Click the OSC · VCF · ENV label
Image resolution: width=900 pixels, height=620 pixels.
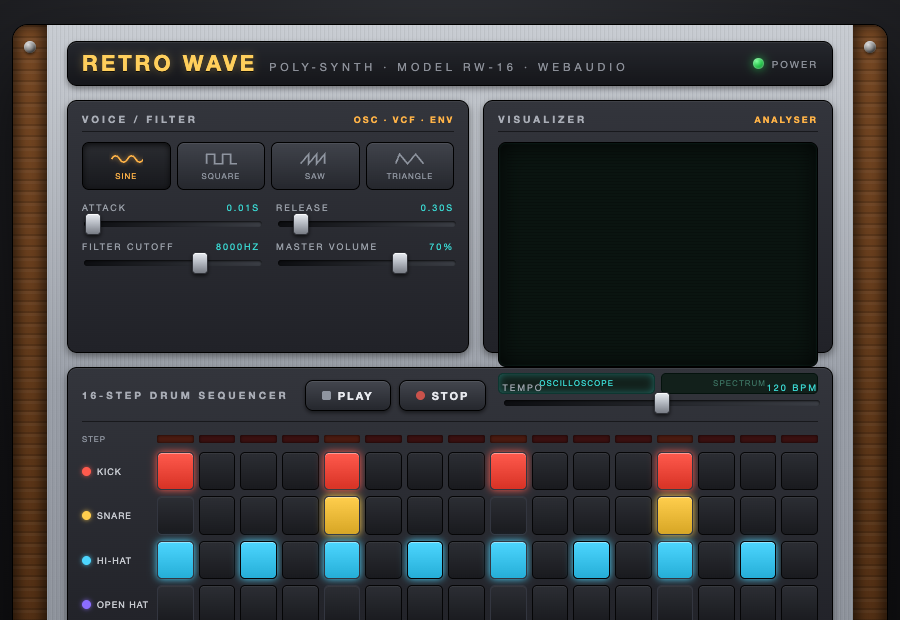point(404,119)
